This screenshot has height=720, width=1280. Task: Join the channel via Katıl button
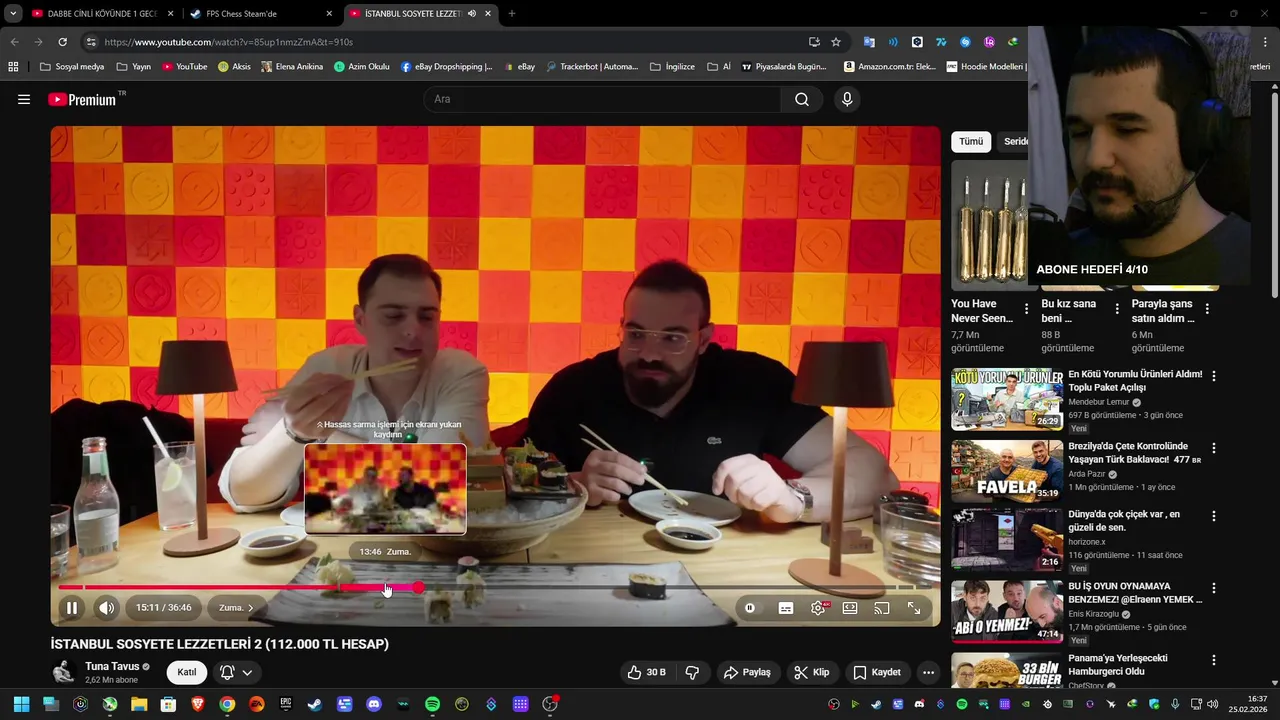point(187,672)
